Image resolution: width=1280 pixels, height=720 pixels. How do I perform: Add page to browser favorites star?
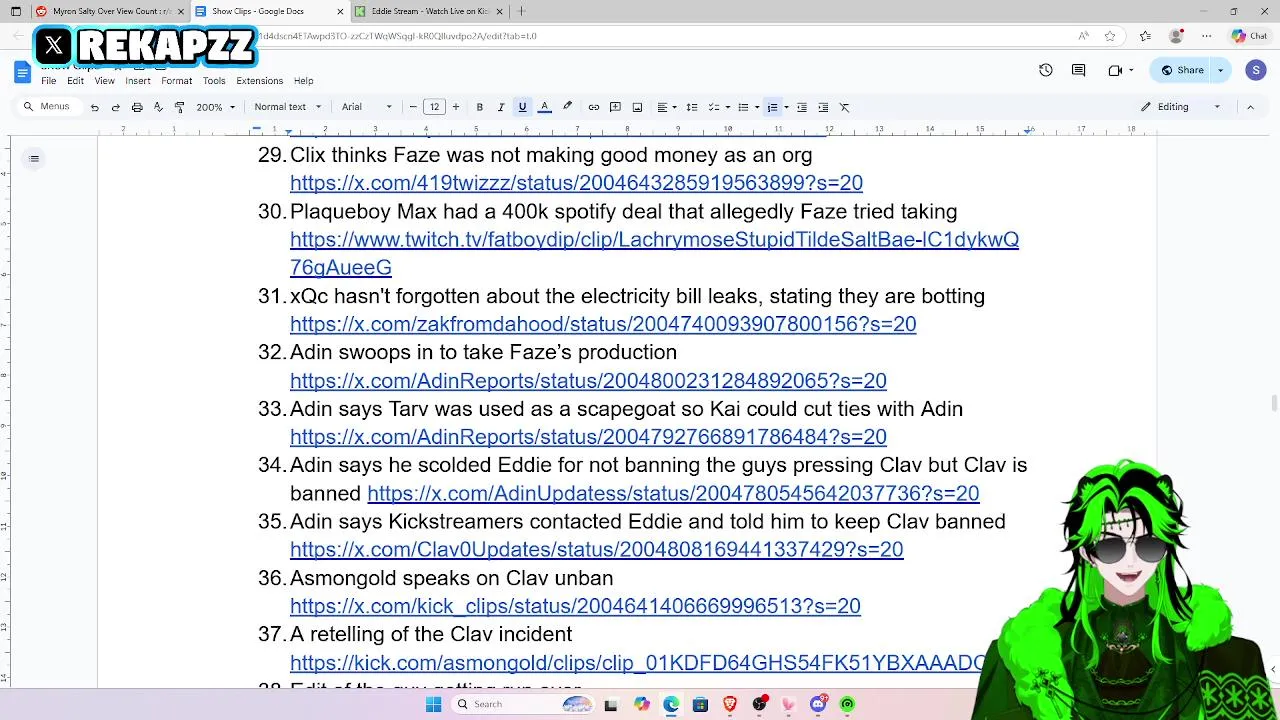[1109, 36]
